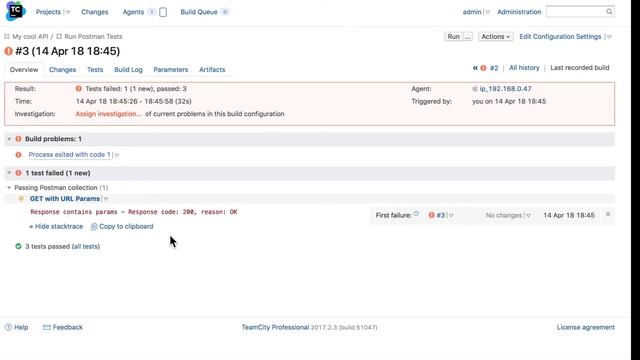The height and width of the screenshot is (360, 640).
Task: Open the Build Queue page
Action: pos(199,12)
